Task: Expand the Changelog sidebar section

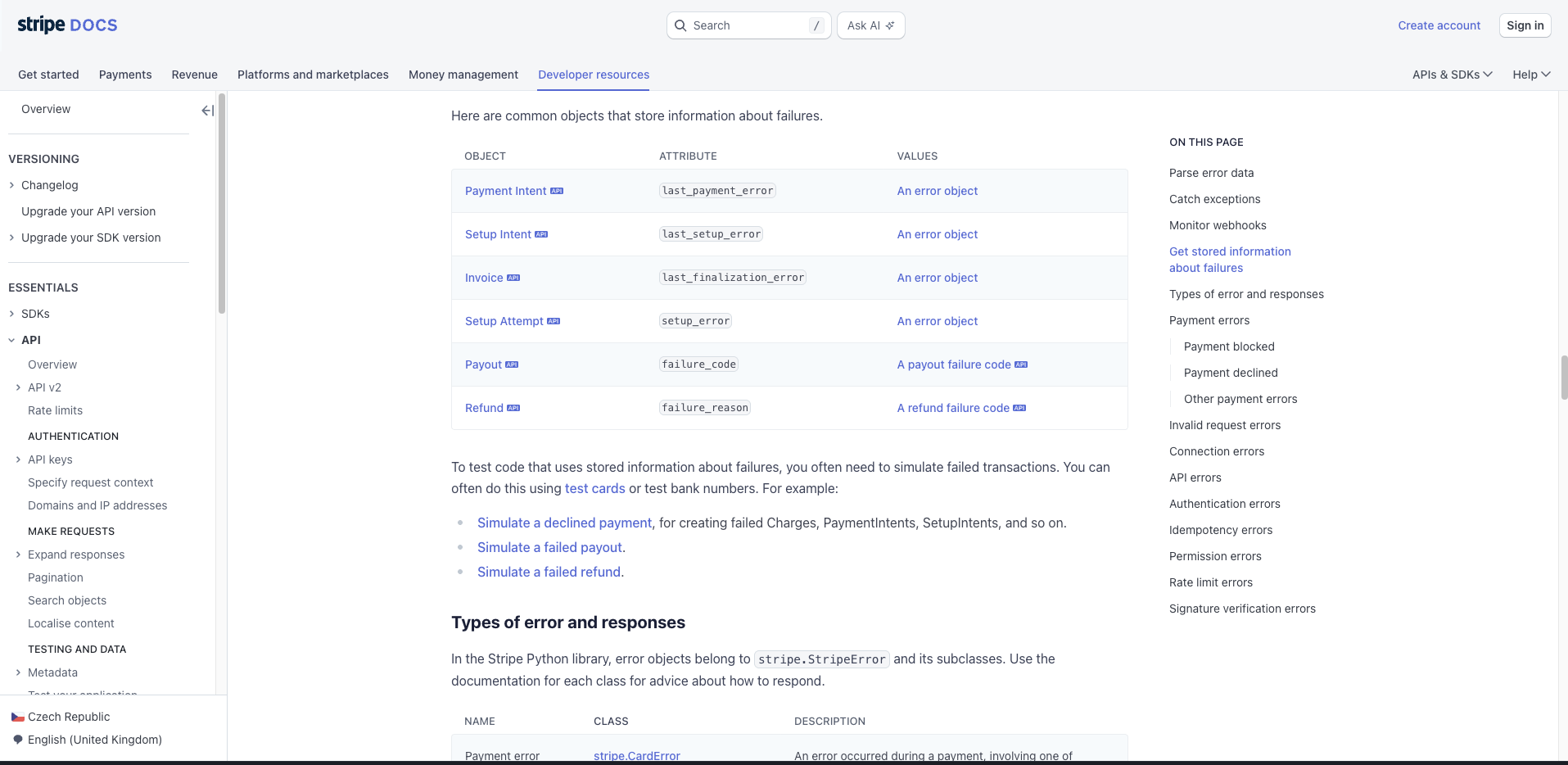Action: coord(11,185)
